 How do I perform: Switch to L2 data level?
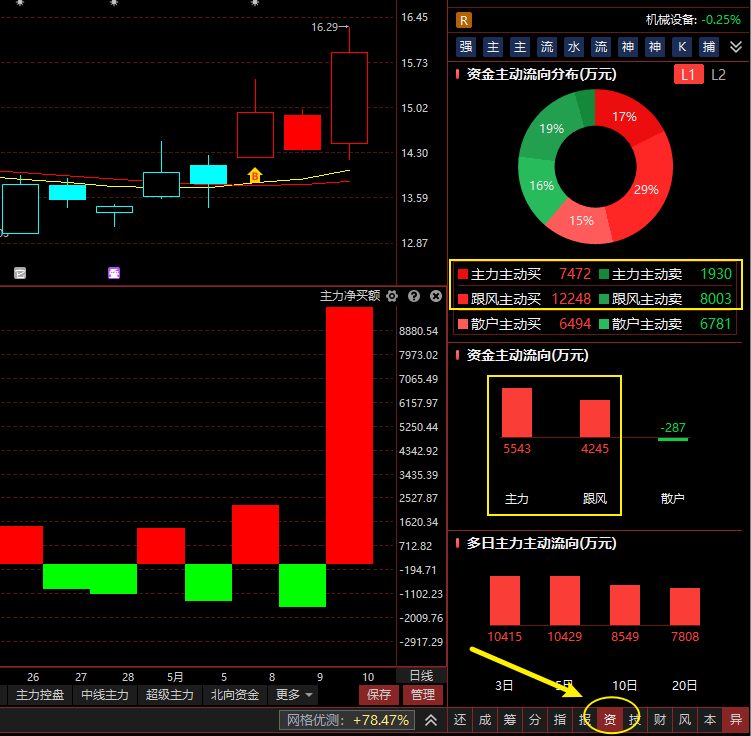point(718,75)
